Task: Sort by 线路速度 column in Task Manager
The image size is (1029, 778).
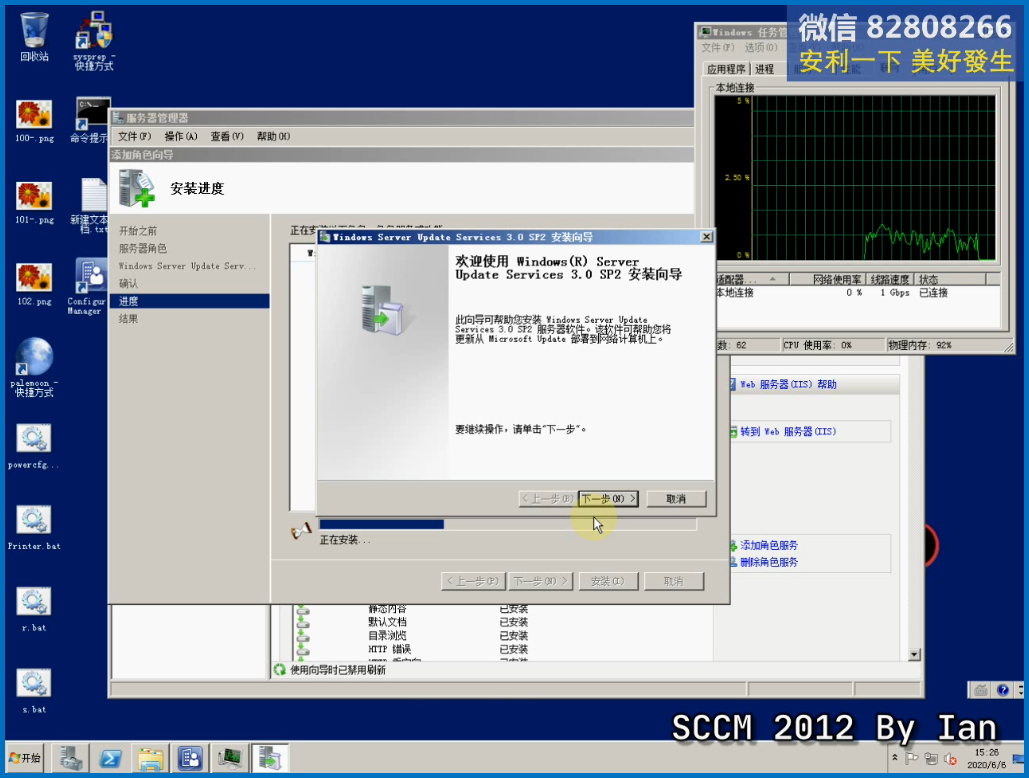Action: tap(889, 279)
